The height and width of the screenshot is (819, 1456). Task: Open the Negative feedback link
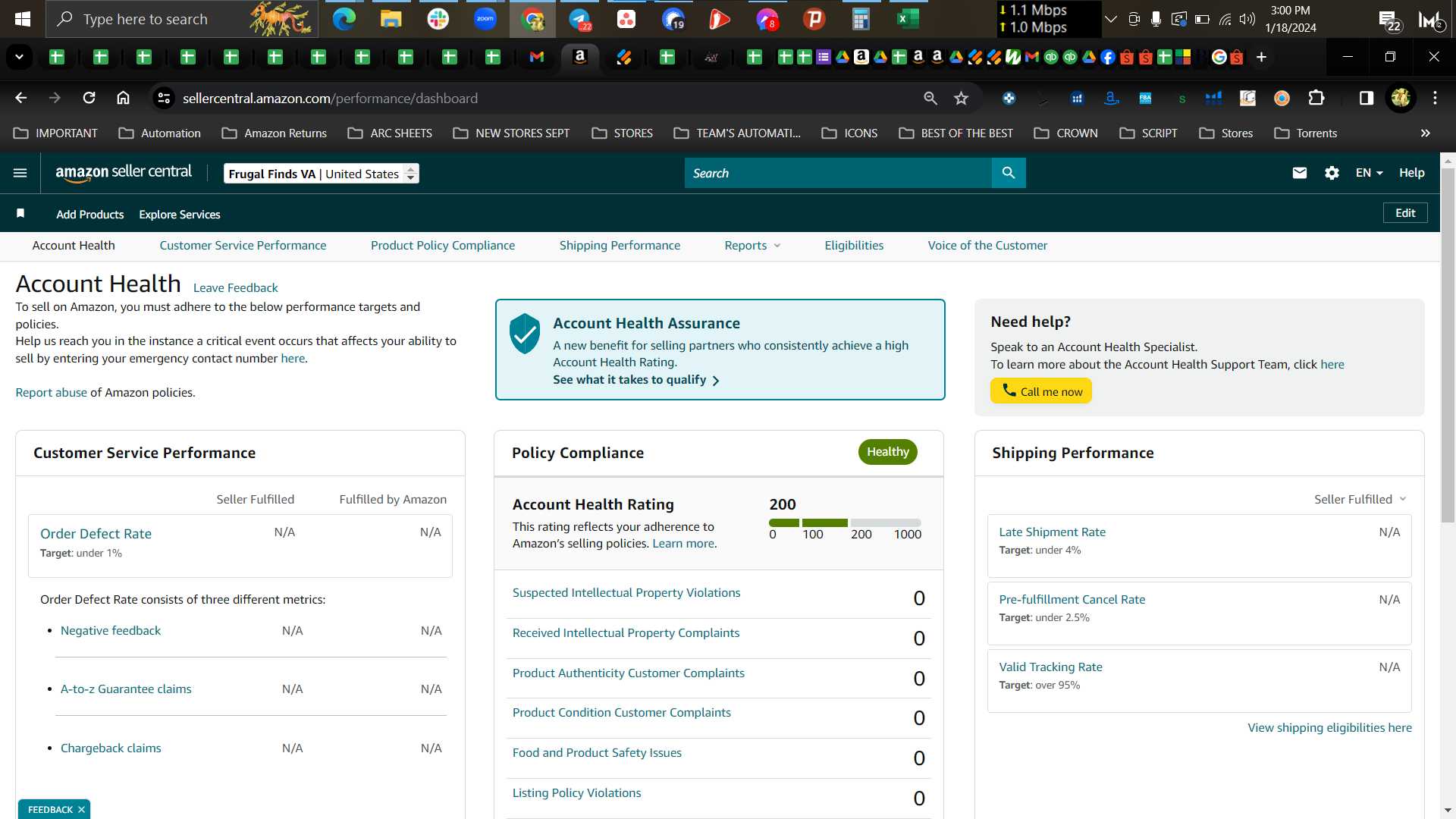coord(111,631)
